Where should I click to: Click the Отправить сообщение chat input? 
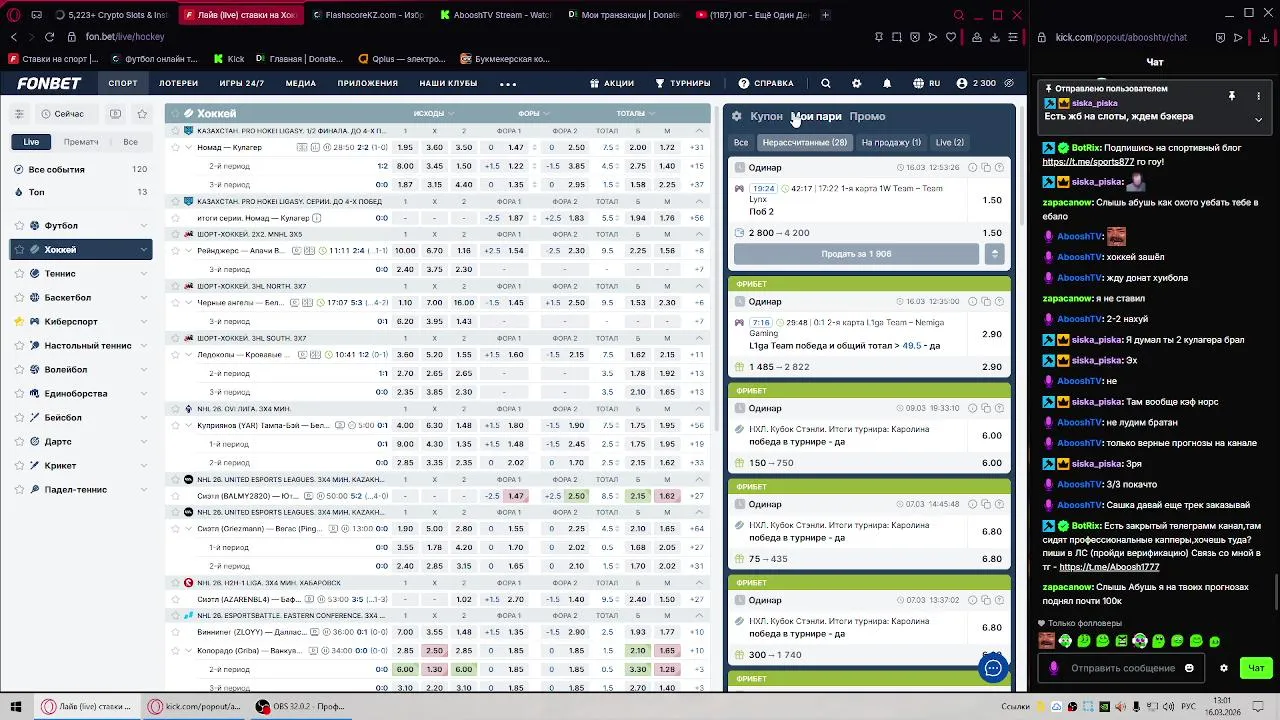[x=1123, y=668]
